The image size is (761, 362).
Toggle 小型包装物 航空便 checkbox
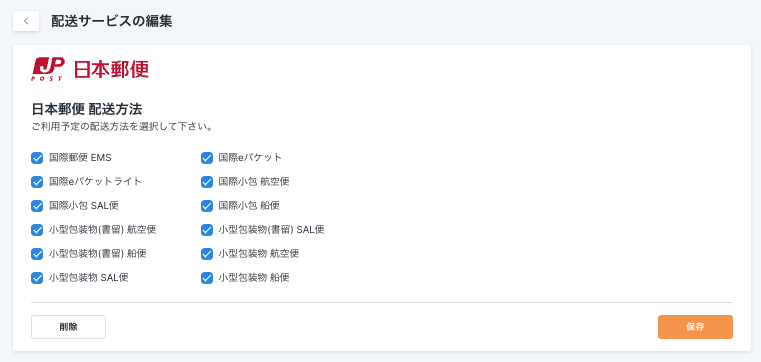click(x=207, y=254)
